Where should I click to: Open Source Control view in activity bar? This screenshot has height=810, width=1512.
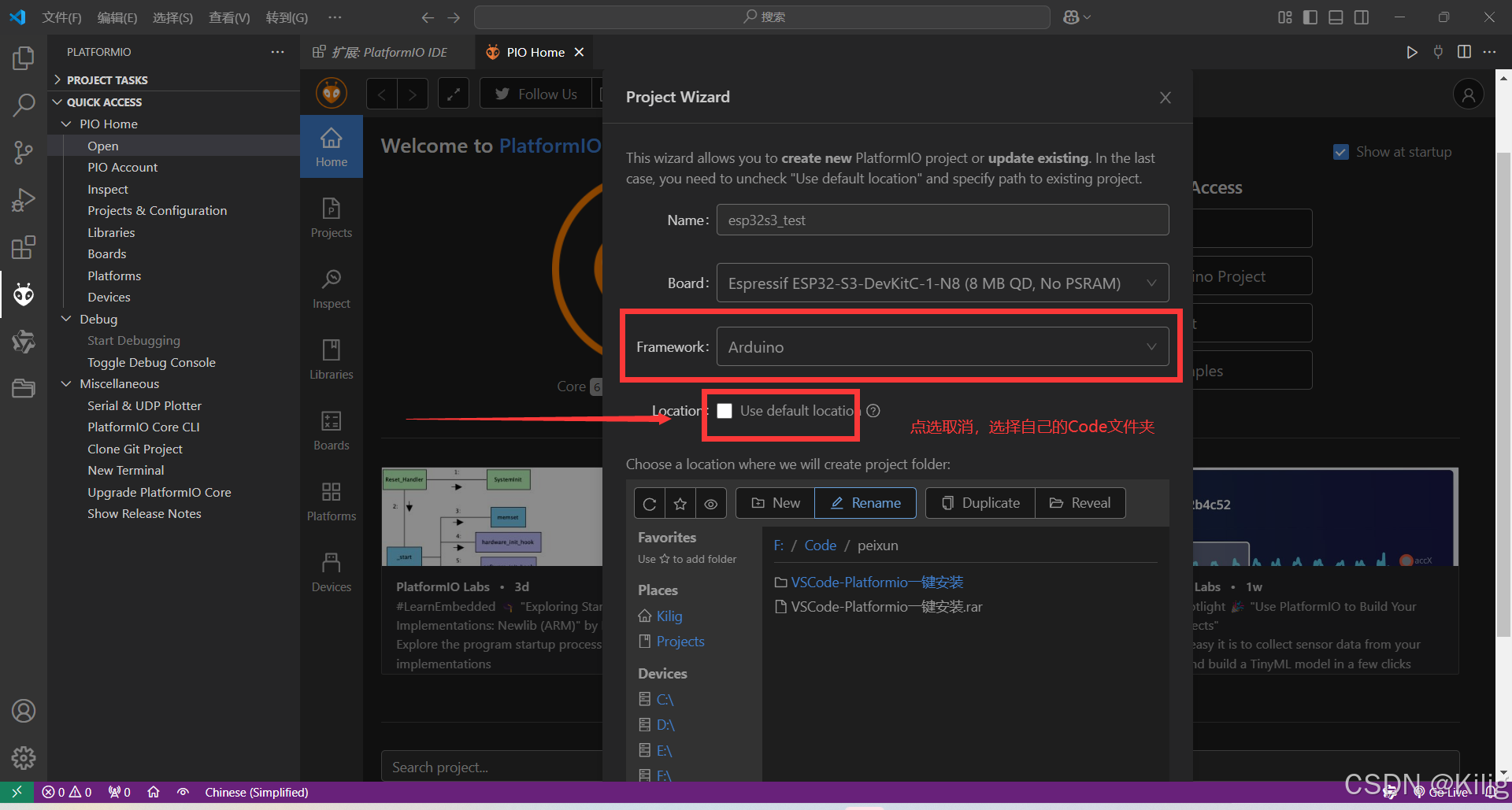tap(24, 153)
